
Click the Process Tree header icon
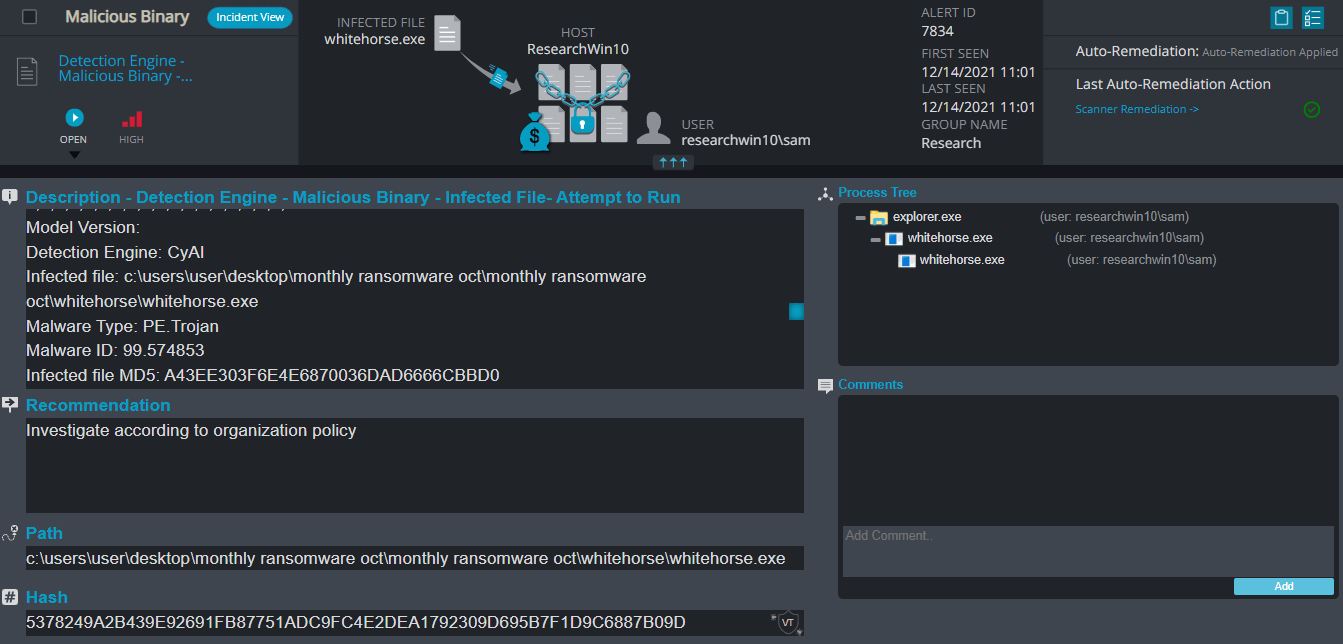pos(825,193)
